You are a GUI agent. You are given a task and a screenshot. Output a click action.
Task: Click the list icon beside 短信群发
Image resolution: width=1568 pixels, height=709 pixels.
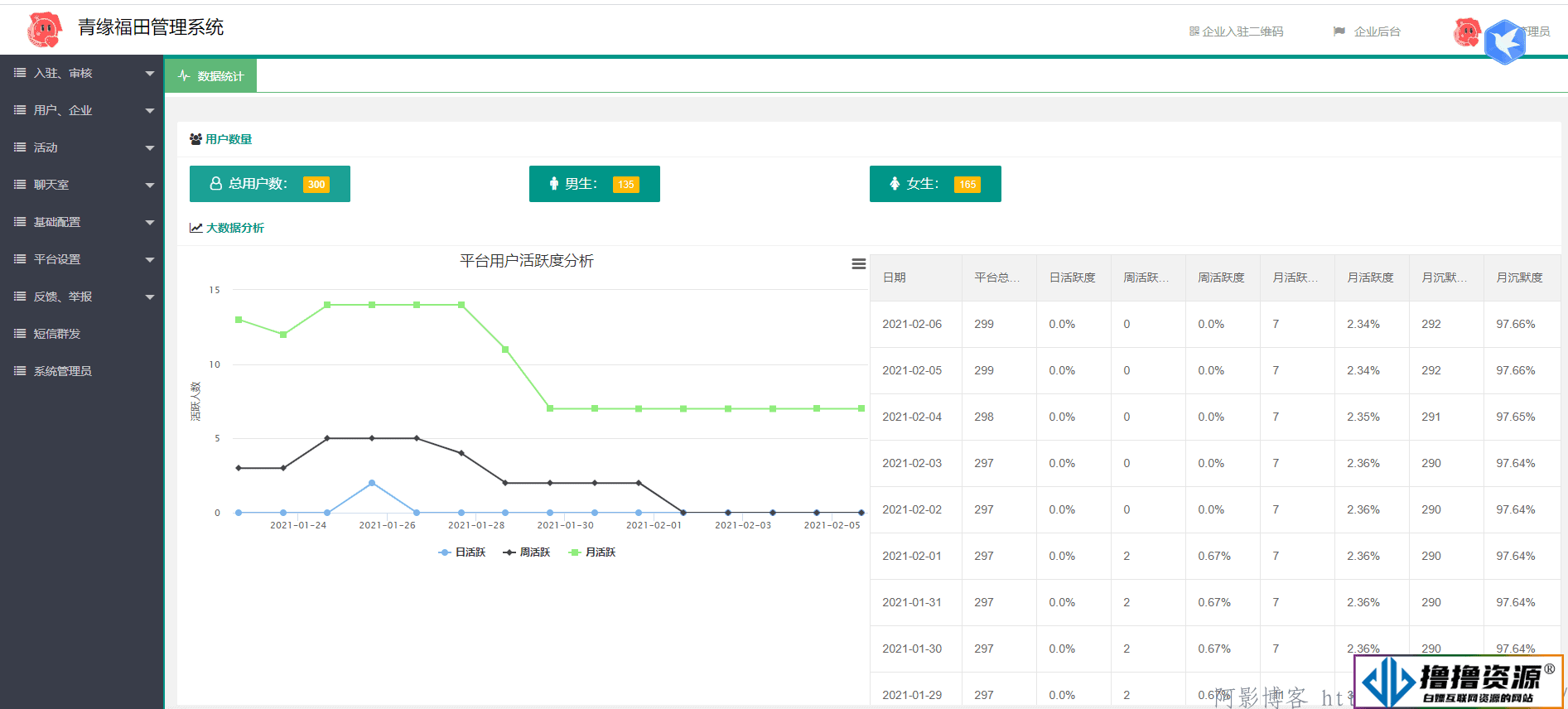[x=20, y=334]
